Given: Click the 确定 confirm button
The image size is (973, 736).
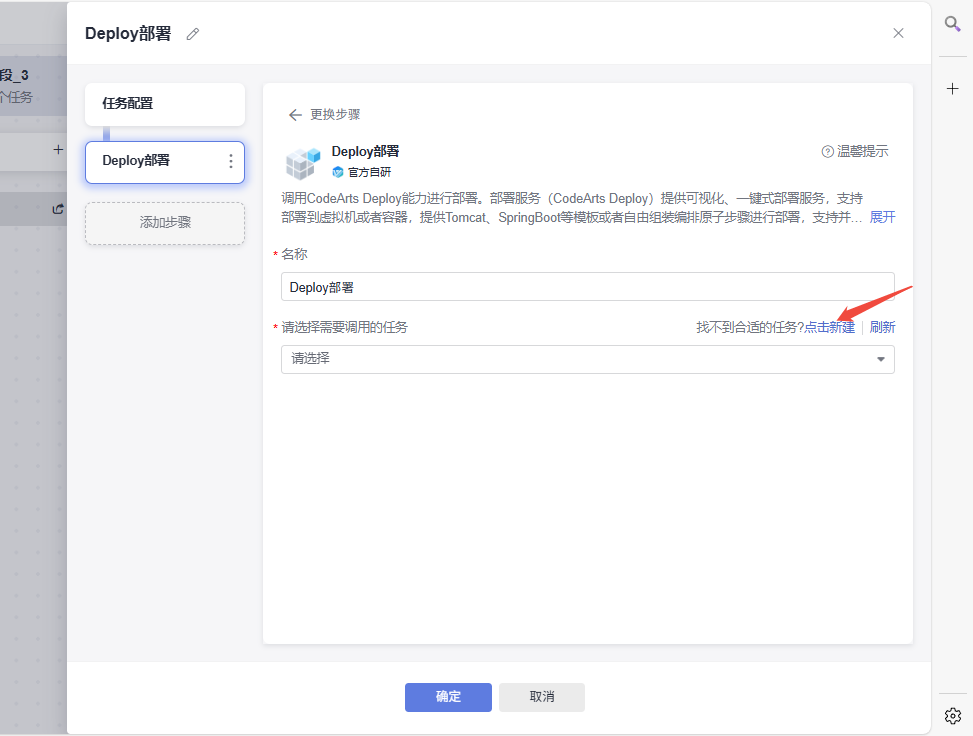Looking at the screenshot, I should coord(448,697).
